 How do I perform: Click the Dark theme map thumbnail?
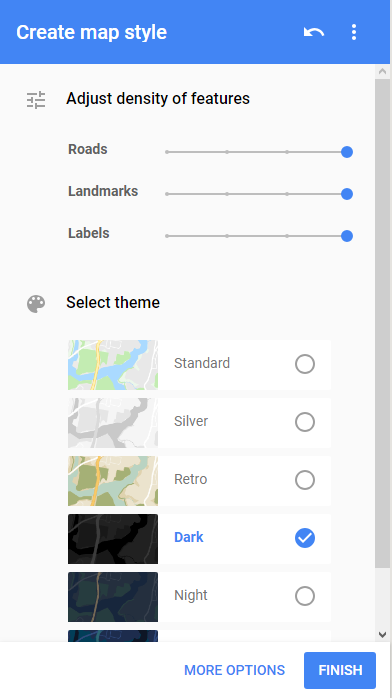(113, 539)
